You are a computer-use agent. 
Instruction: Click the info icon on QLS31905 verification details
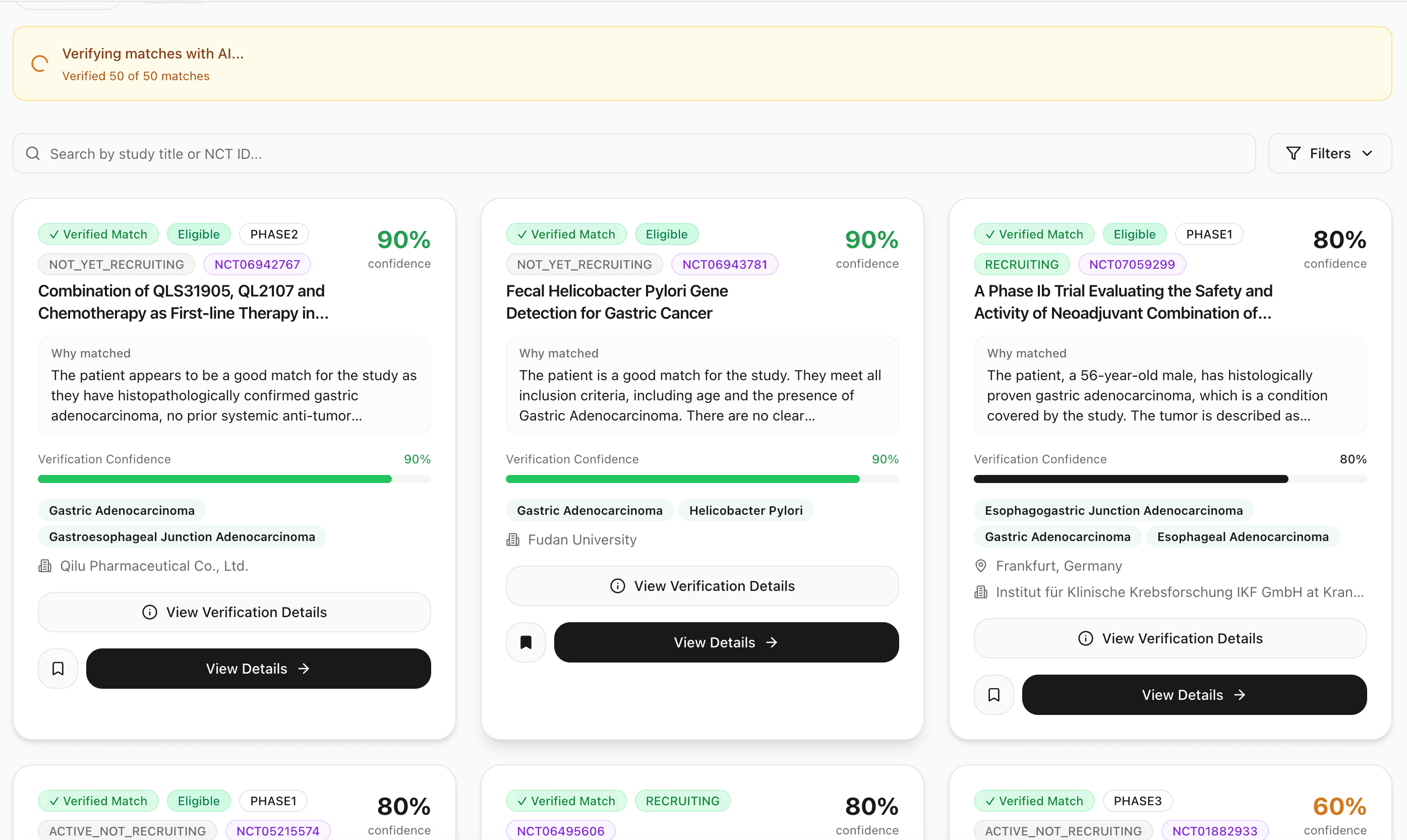(149, 612)
